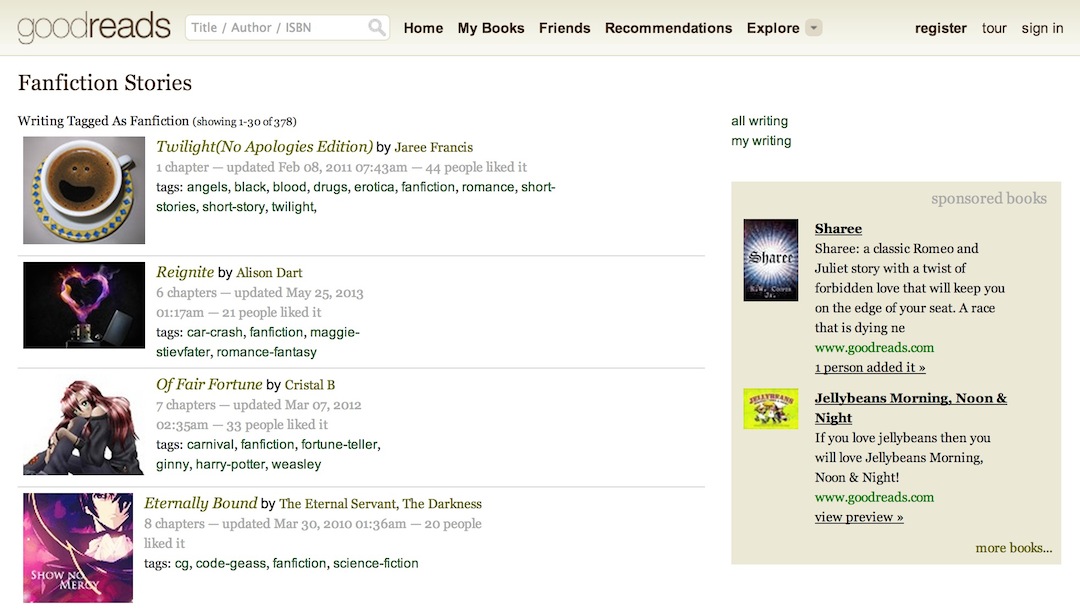Open Twilight(No Apologies Edition) story
The width and height of the screenshot is (1080, 614).
[x=264, y=147]
